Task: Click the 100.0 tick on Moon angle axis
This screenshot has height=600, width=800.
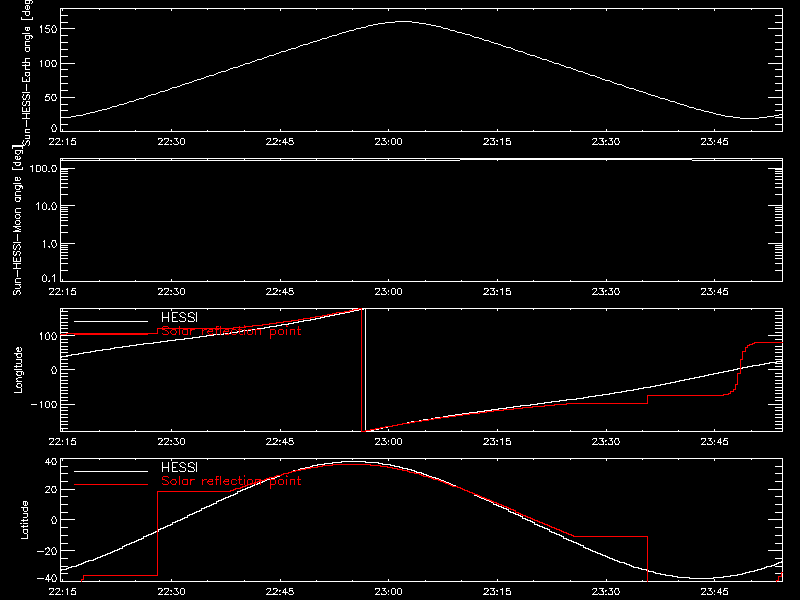Action: point(43,169)
